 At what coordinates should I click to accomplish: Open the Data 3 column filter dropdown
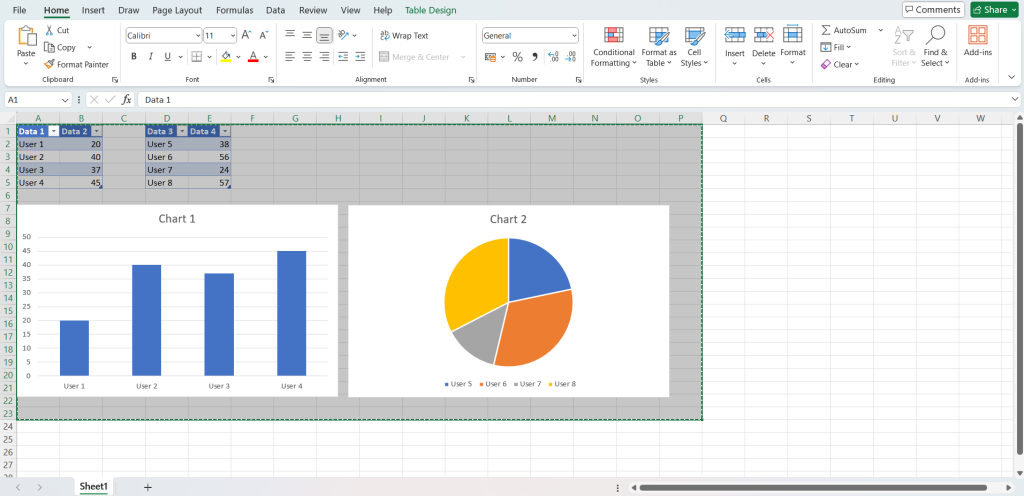(182, 131)
